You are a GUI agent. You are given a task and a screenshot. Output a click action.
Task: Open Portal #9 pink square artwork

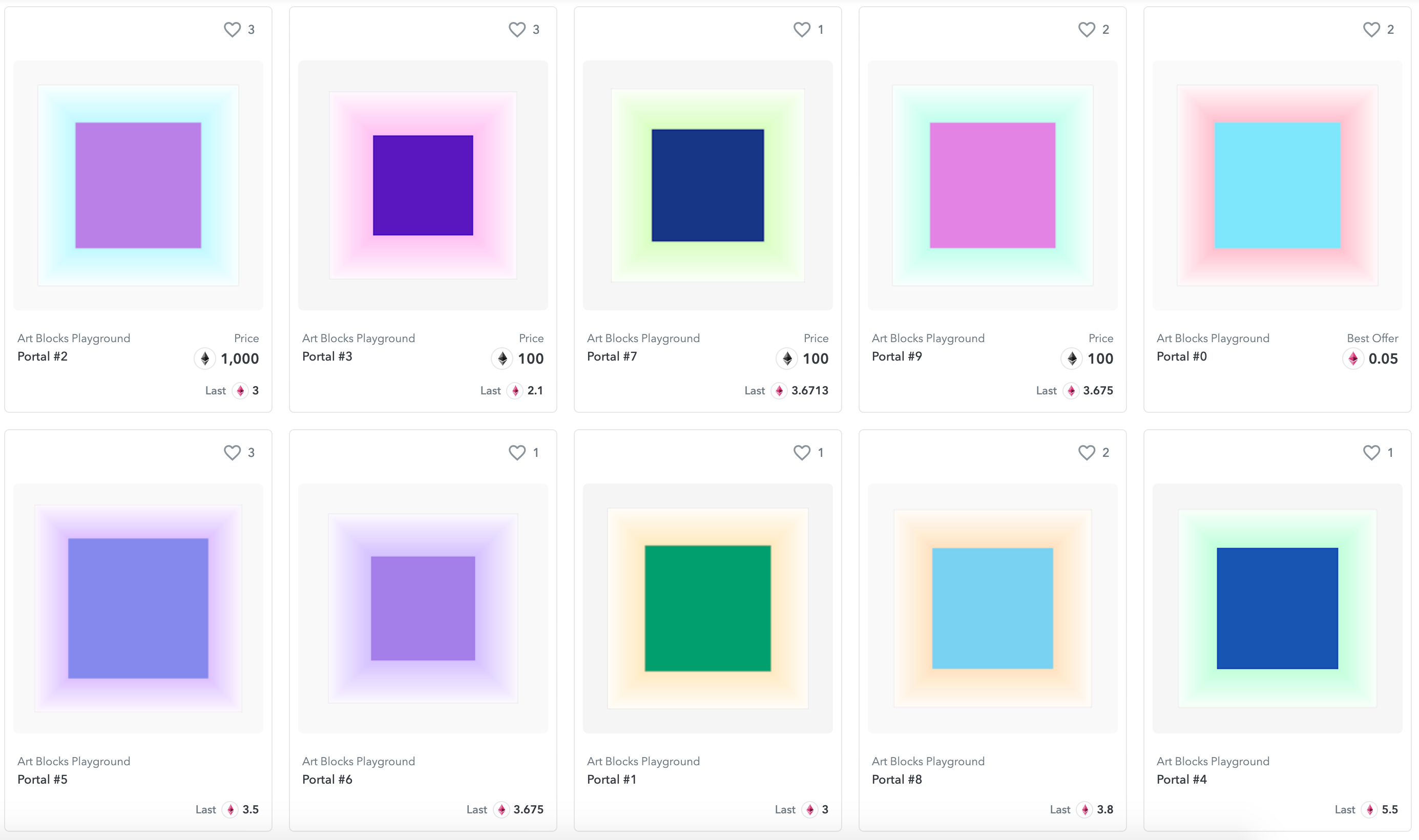993,185
